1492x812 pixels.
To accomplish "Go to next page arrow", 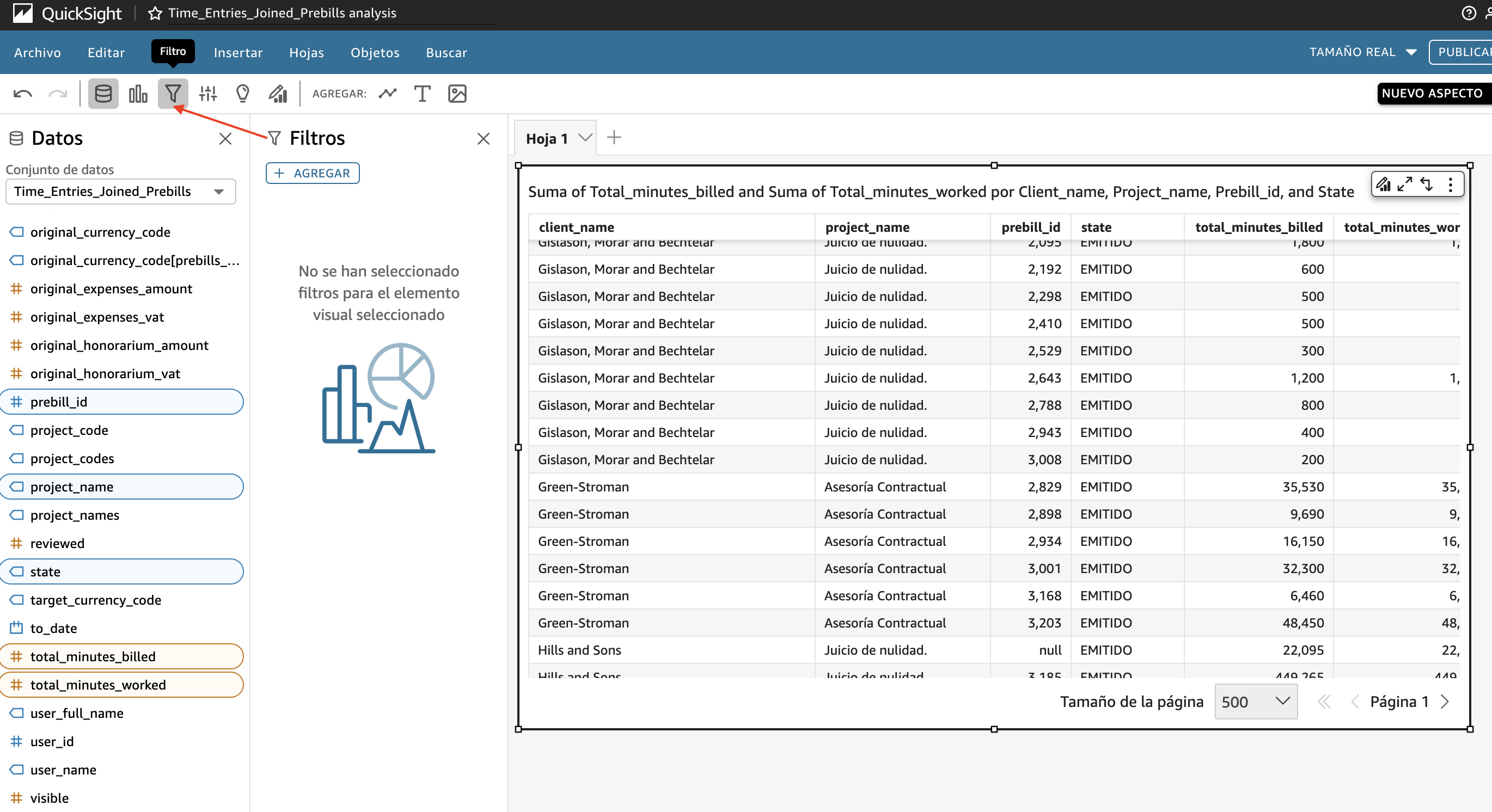I will (1445, 702).
